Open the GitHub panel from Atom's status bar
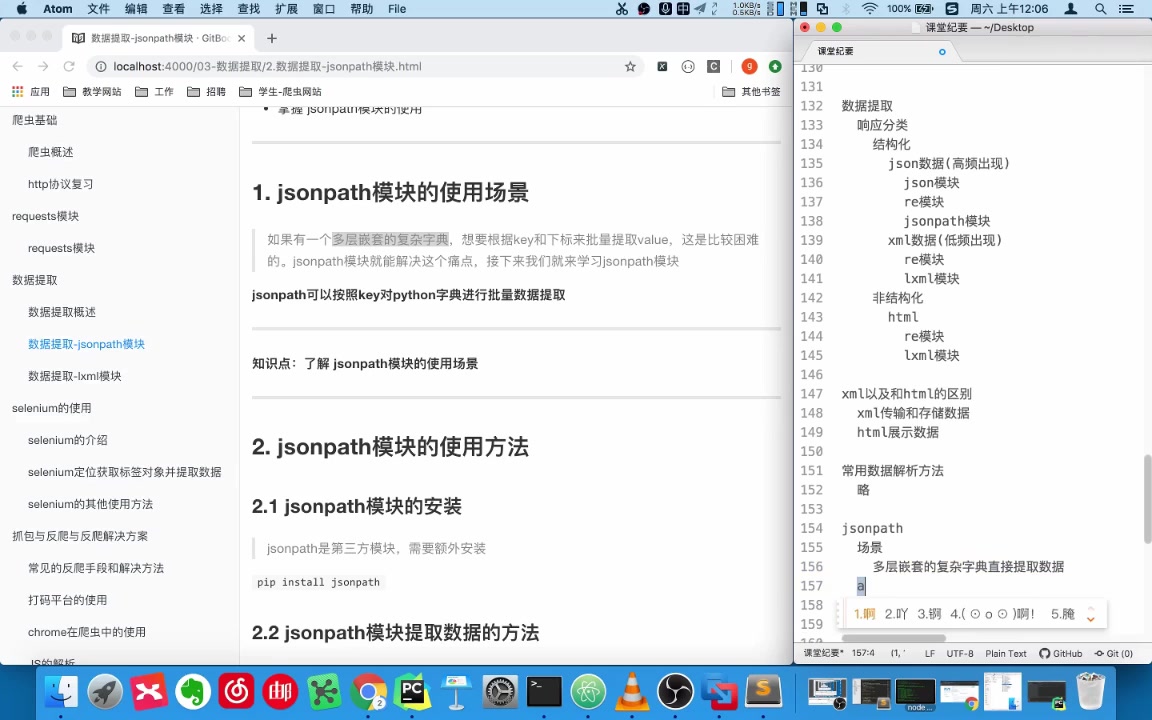Image resolution: width=1152 pixels, height=720 pixels. (1063, 653)
